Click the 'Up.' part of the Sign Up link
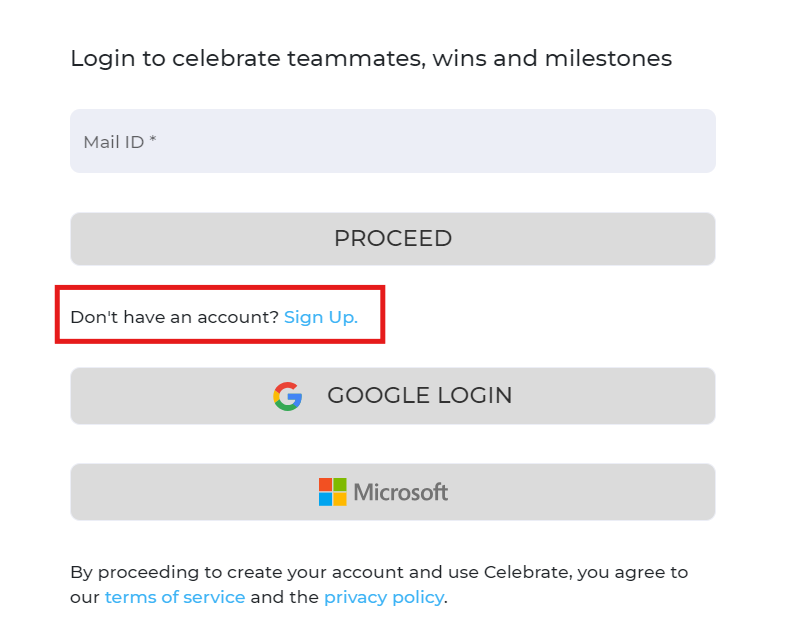Image resolution: width=787 pixels, height=642 pixels. (343, 318)
